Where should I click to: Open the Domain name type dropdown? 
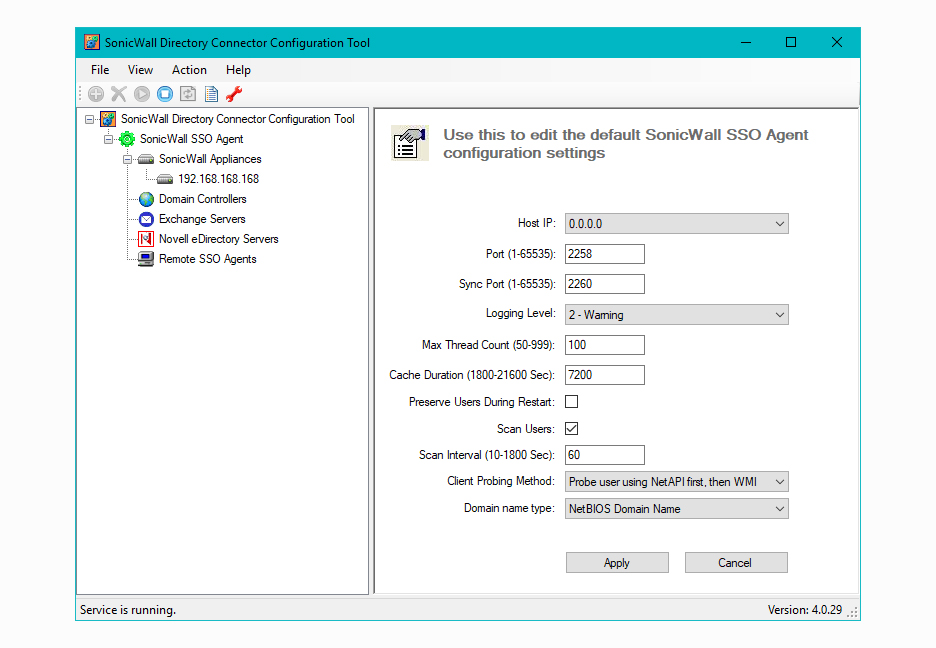click(676, 509)
